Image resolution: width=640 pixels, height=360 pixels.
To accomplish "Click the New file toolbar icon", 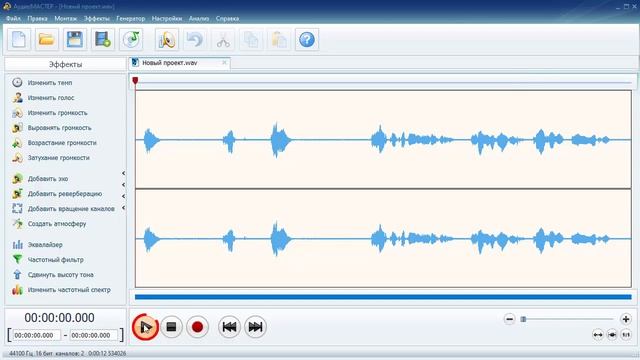I will (x=19, y=40).
